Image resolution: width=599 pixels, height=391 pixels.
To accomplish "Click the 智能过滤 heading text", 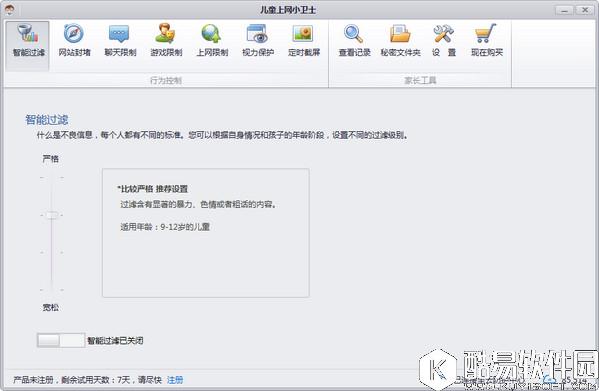I will coord(47,120).
